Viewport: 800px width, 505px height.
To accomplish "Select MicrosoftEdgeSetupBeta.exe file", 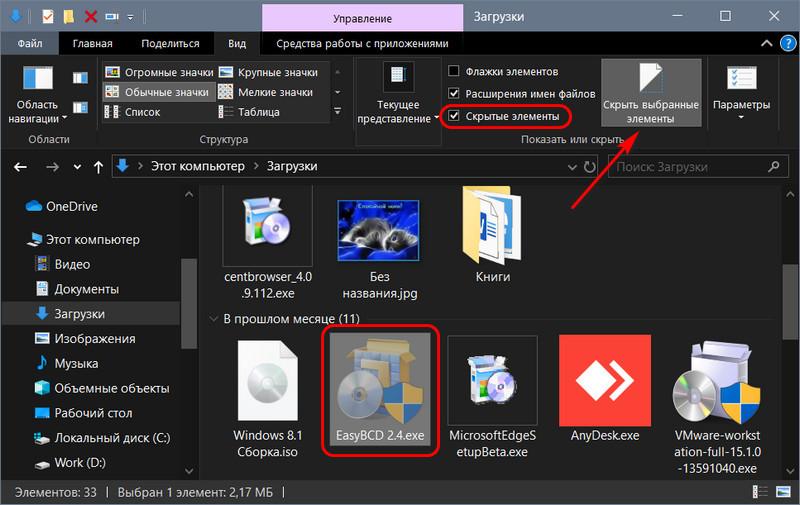I will [x=492, y=397].
